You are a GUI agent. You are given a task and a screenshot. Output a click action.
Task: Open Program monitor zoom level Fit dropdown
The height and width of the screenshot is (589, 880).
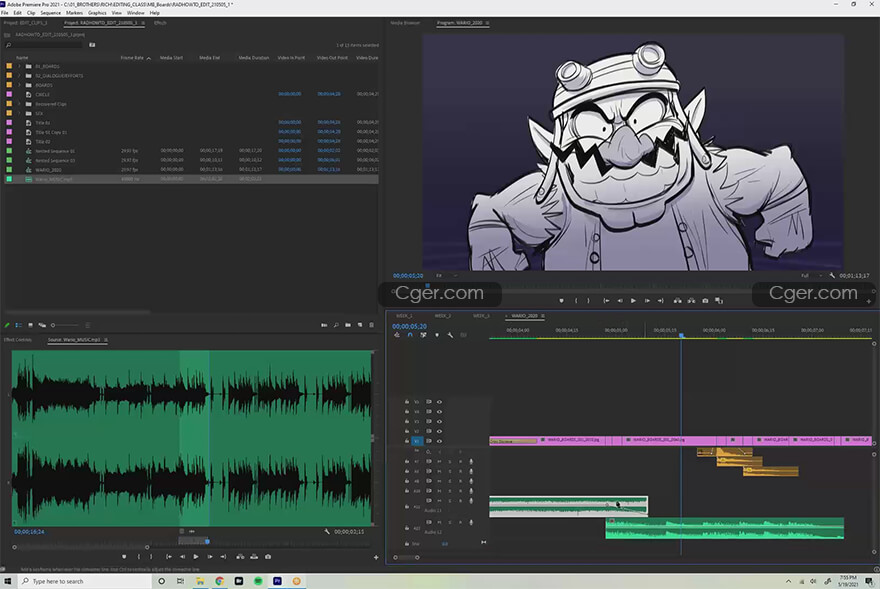coord(446,276)
